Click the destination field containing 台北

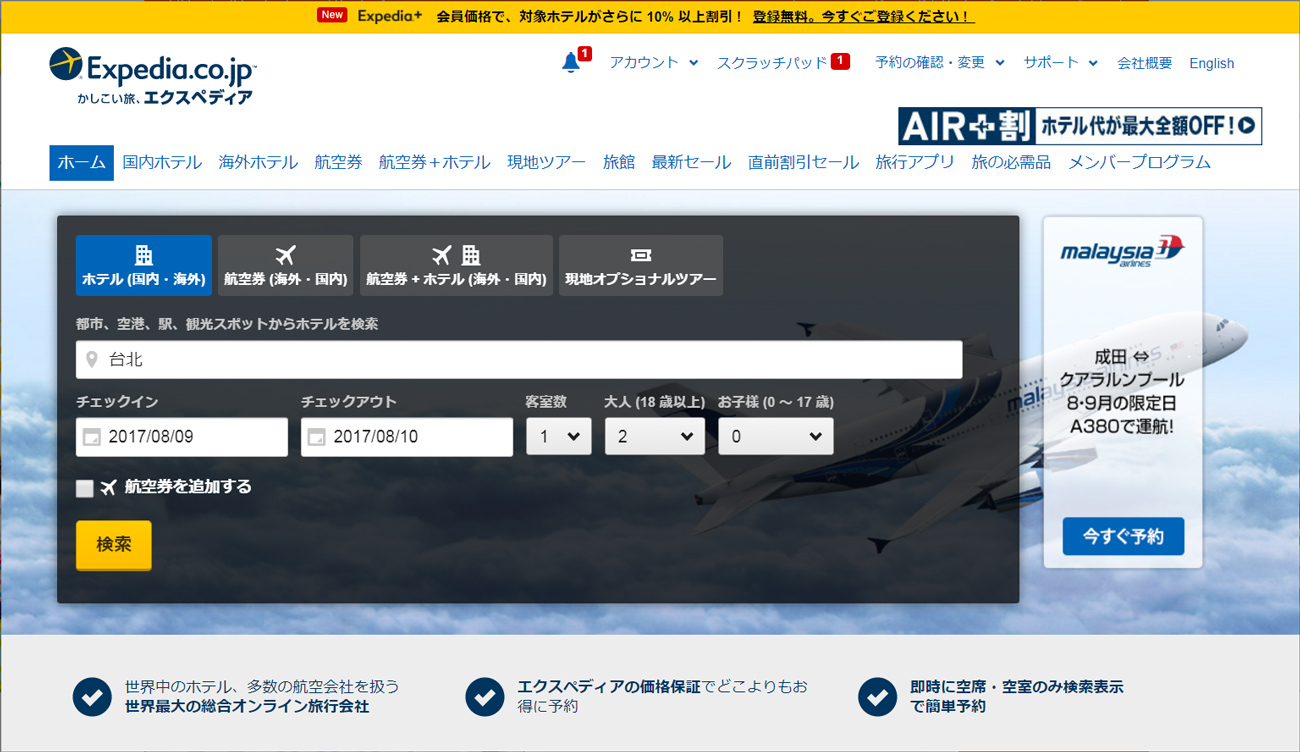[x=519, y=359]
